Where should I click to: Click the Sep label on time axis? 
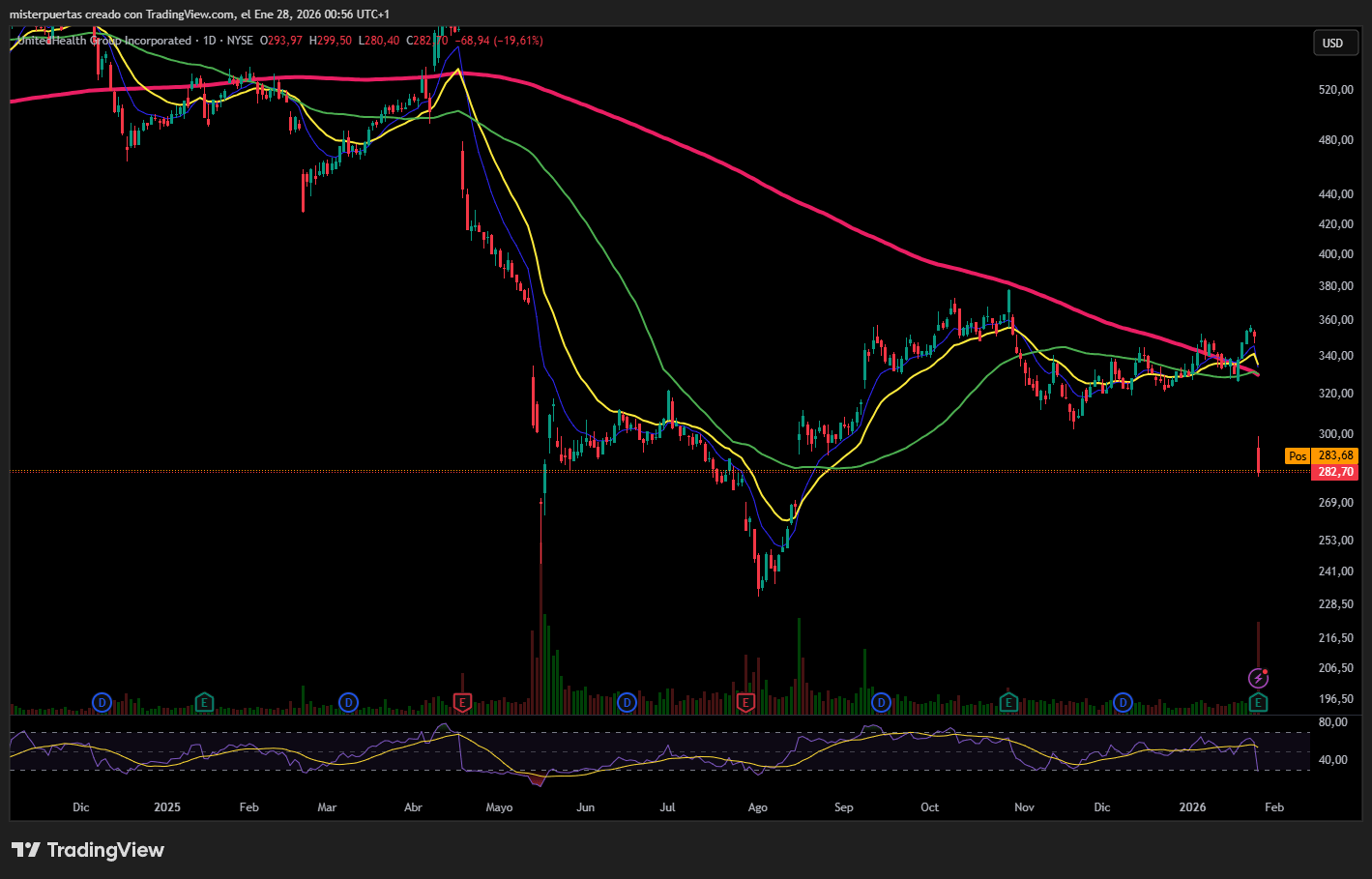tap(844, 807)
